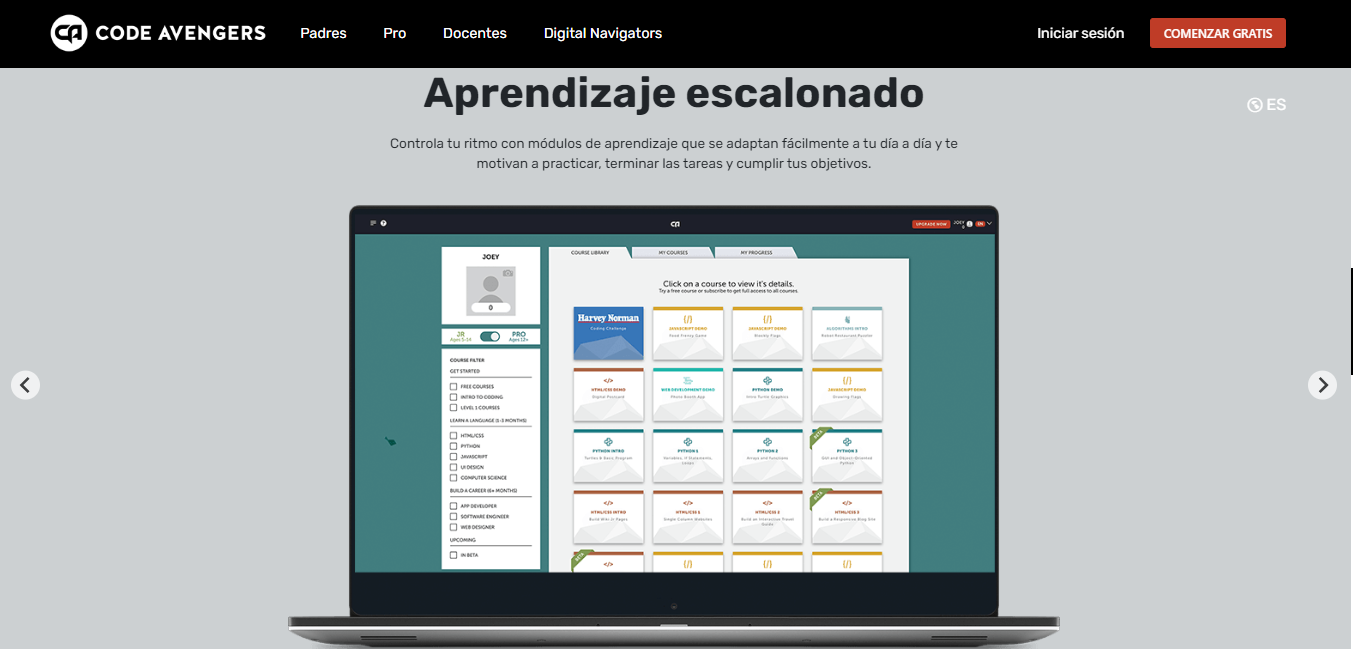Click the next carousel arrow
Viewport: 1353px width, 649px height.
pyautogui.click(x=1322, y=384)
